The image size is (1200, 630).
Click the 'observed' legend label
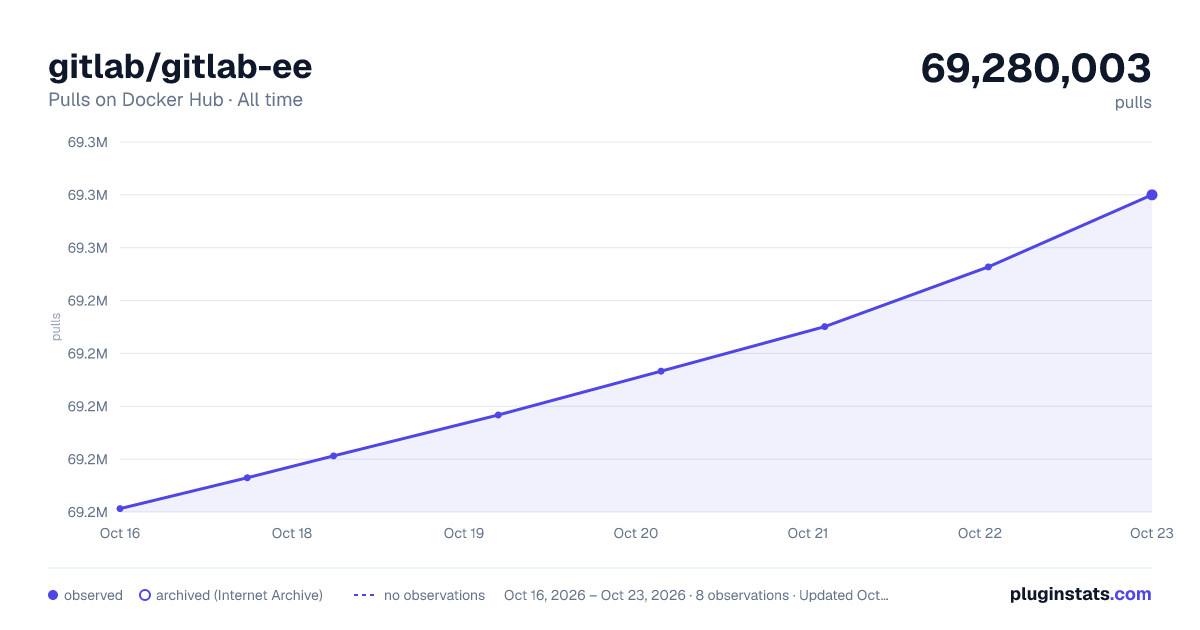point(93,595)
